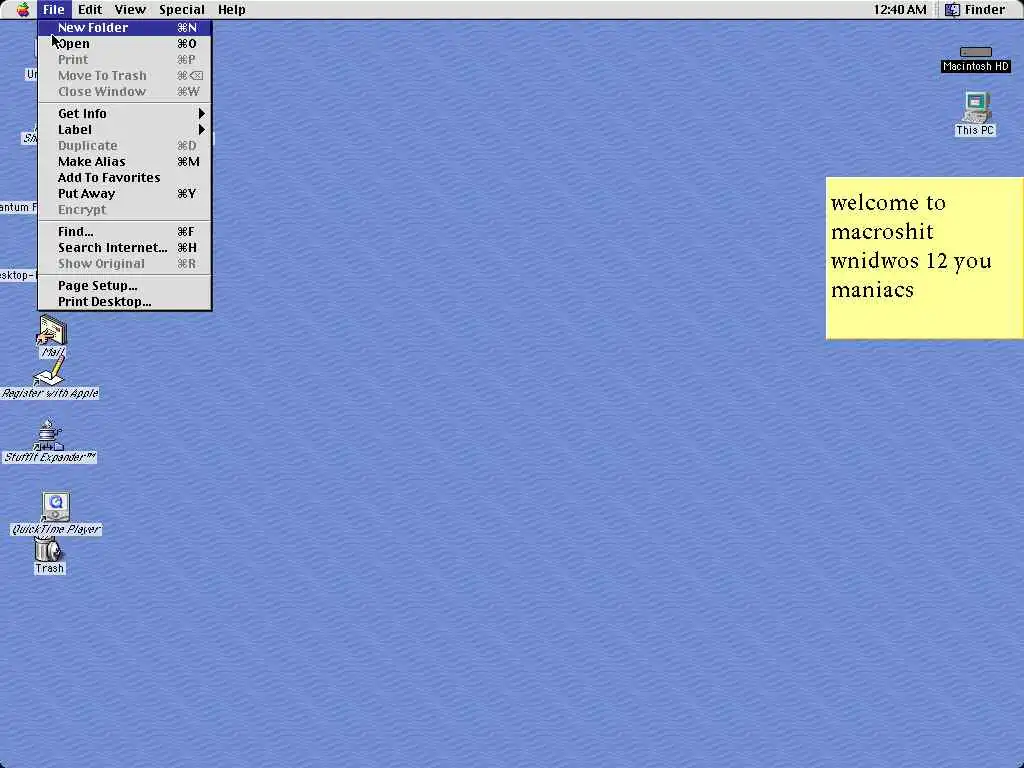The height and width of the screenshot is (768, 1024).
Task: Choose Print Desktop... menu item
Action: pos(125,302)
